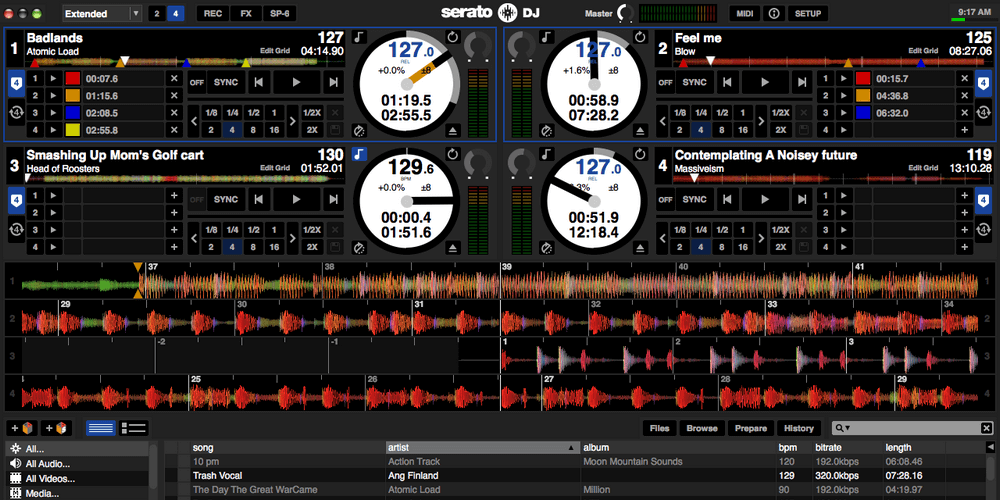Screen dimensions: 1000x500
Task: Eject the track from deck 2
Action: pos(640,131)
